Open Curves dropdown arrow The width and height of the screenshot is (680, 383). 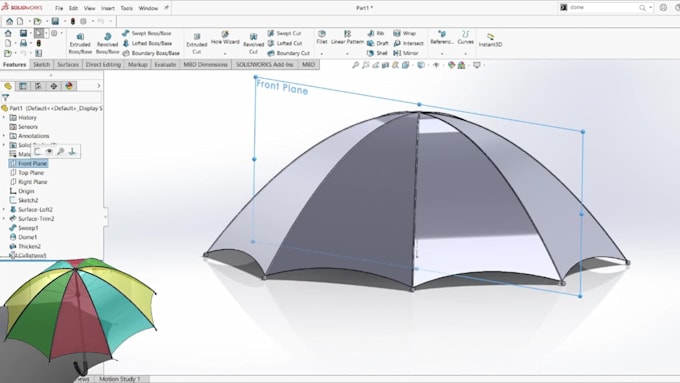[465, 54]
